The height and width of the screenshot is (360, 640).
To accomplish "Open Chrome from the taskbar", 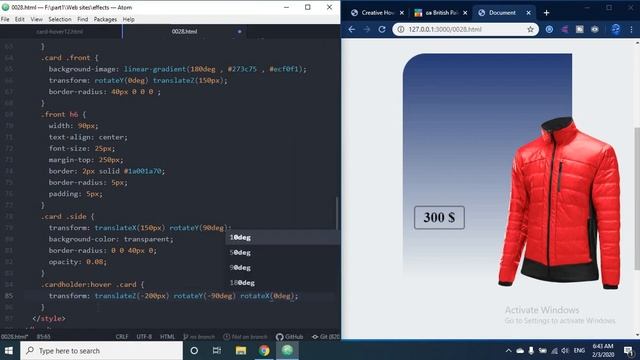I will [x=264, y=351].
